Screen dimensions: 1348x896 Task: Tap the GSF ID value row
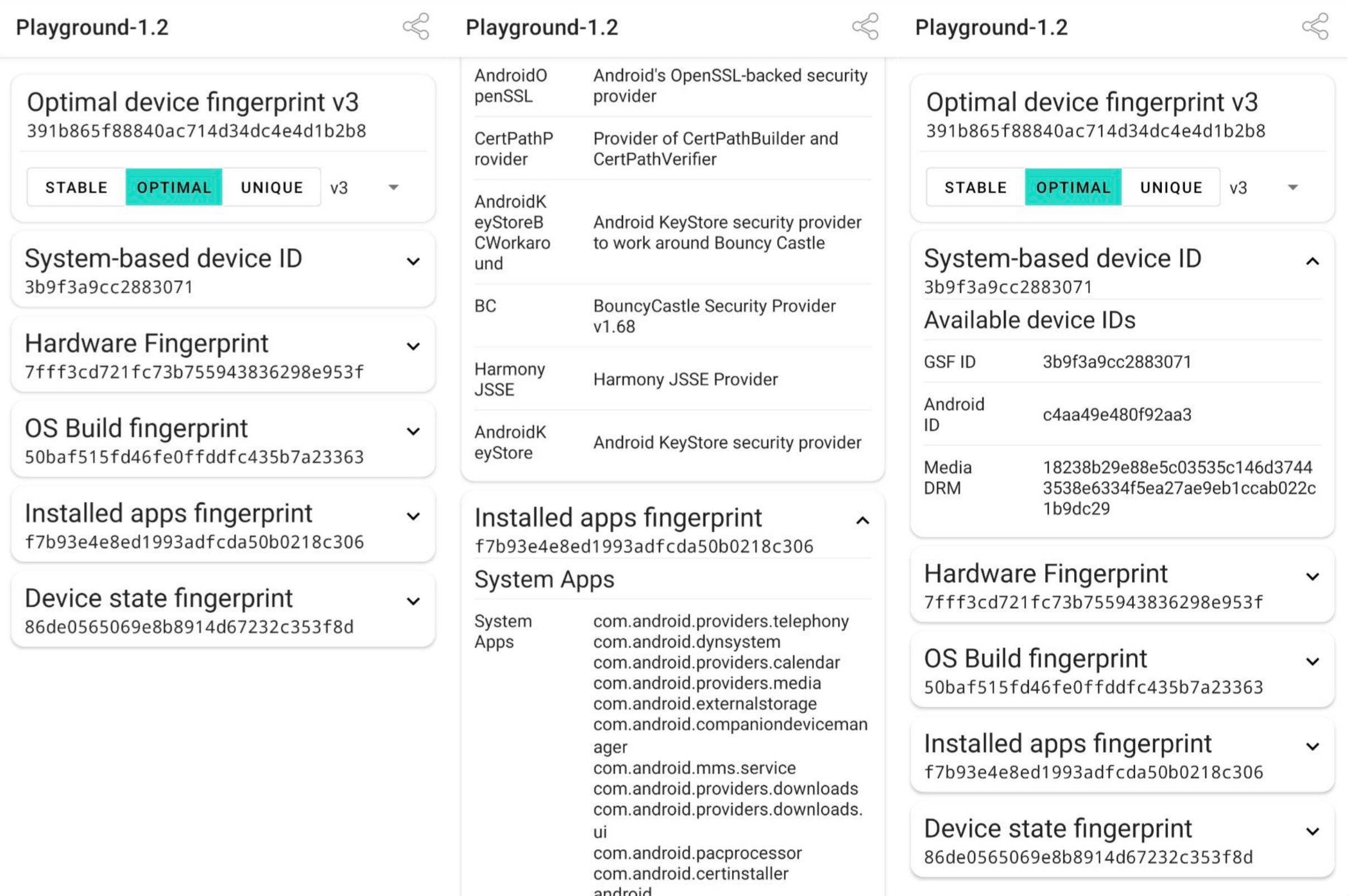tap(1117, 362)
